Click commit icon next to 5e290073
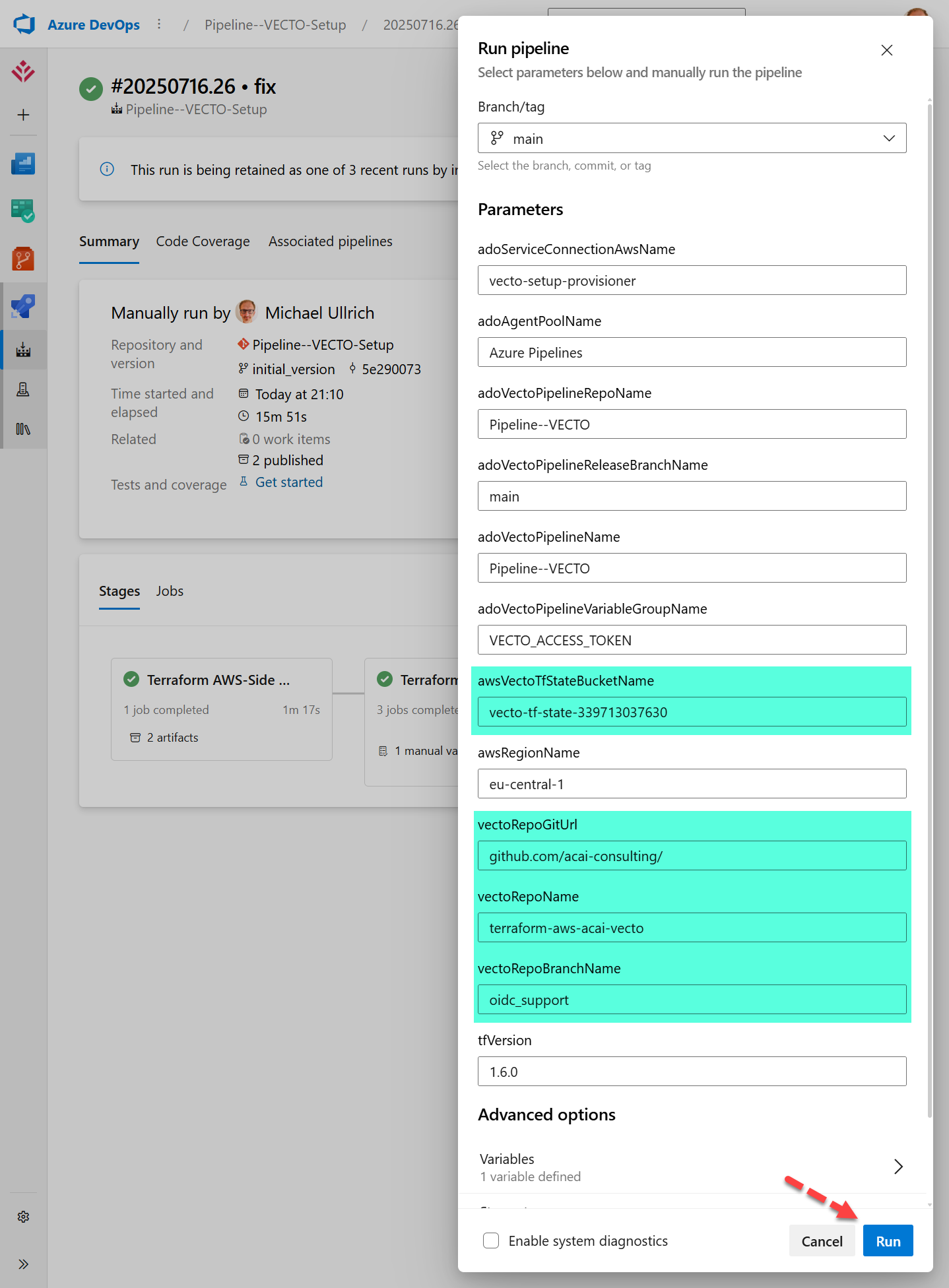Screen dimensions: 949x1288 (352, 369)
